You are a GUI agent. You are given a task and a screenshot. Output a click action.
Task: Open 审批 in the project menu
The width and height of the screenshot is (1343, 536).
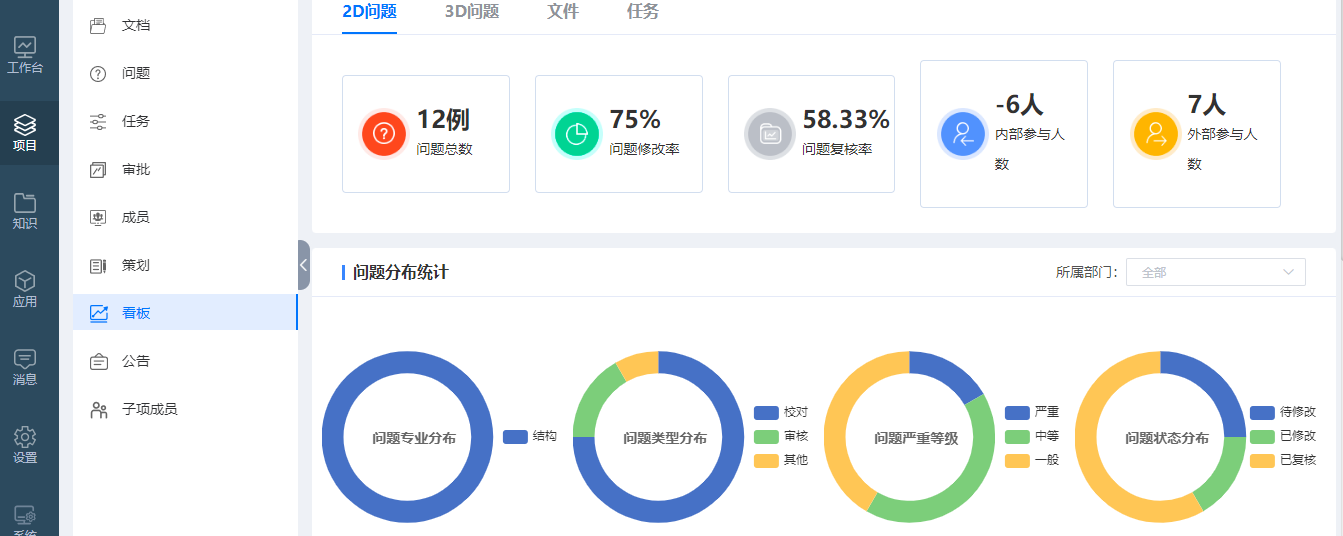click(x=135, y=169)
